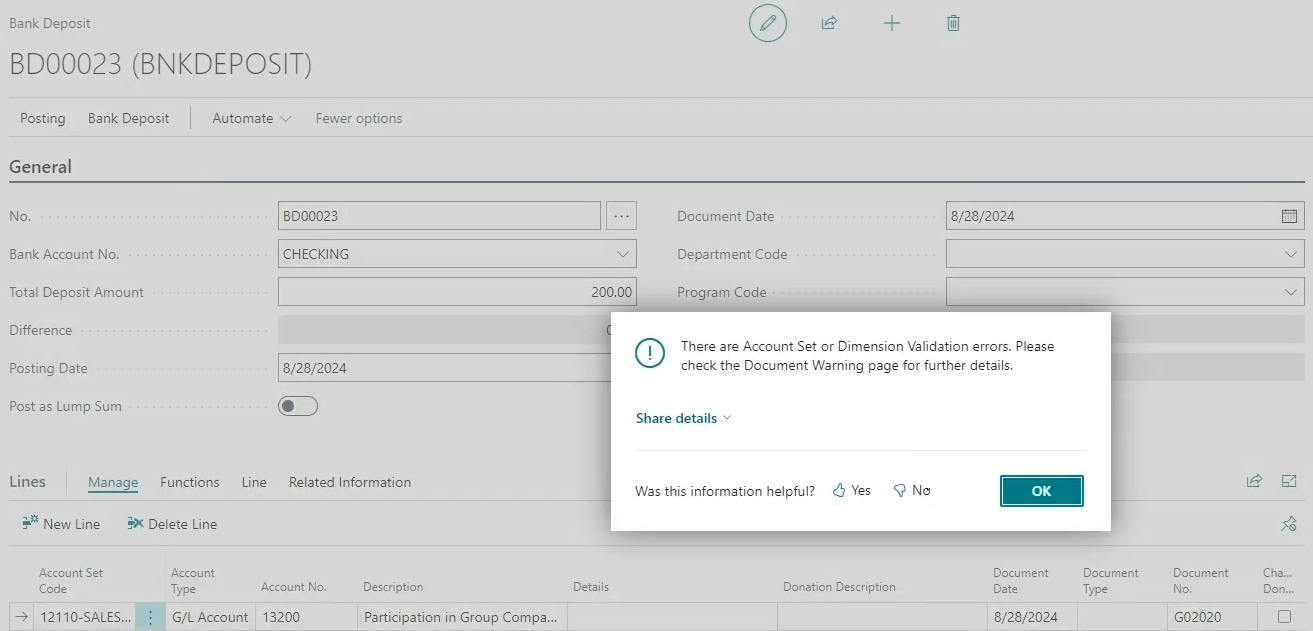Expand the Share details link
The height and width of the screenshot is (631, 1313).
(x=683, y=417)
